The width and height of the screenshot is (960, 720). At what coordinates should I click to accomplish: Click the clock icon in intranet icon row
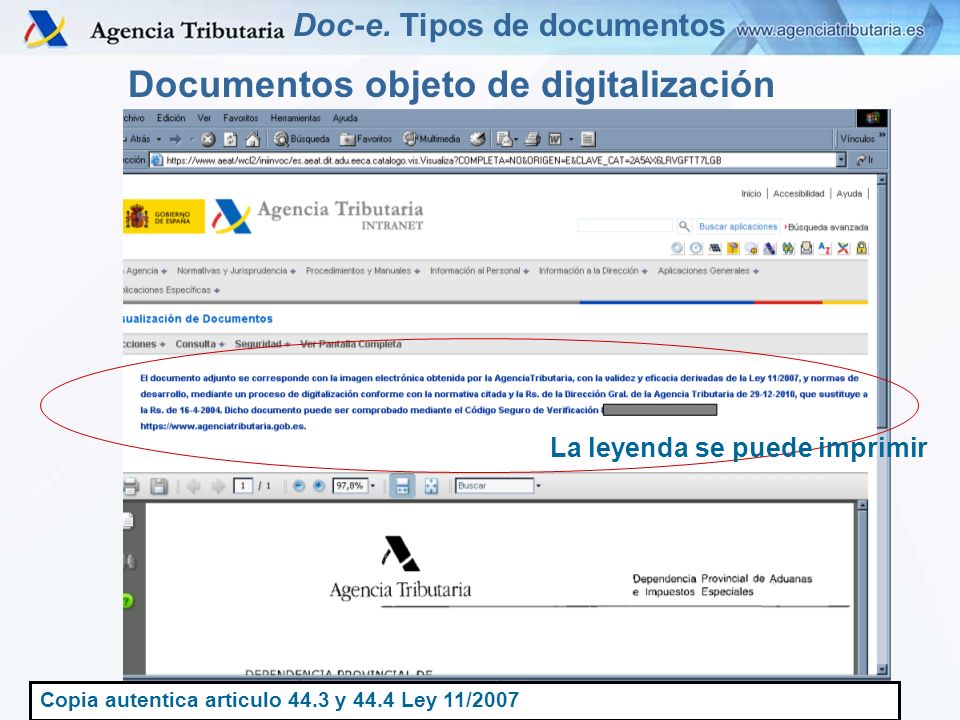pos(696,248)
